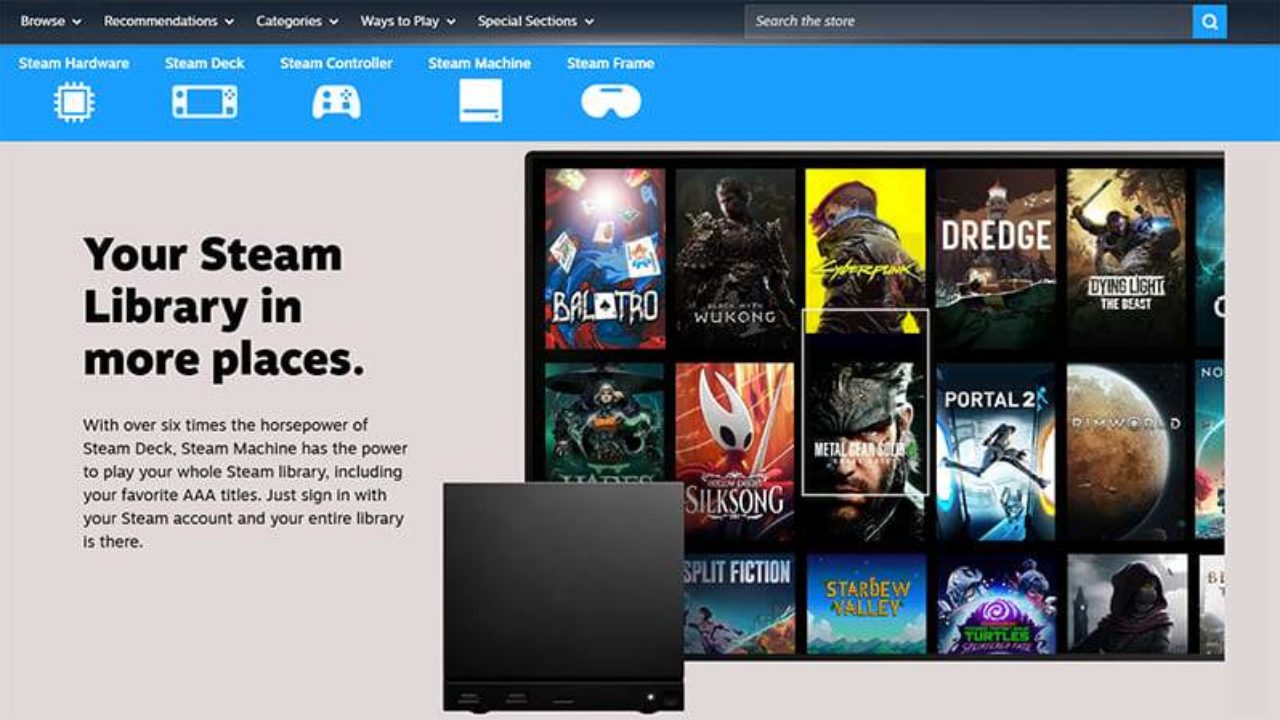Click the Dredge game artwork
Viewport: 1280px width, 720px height.
(x=995, y=255)
